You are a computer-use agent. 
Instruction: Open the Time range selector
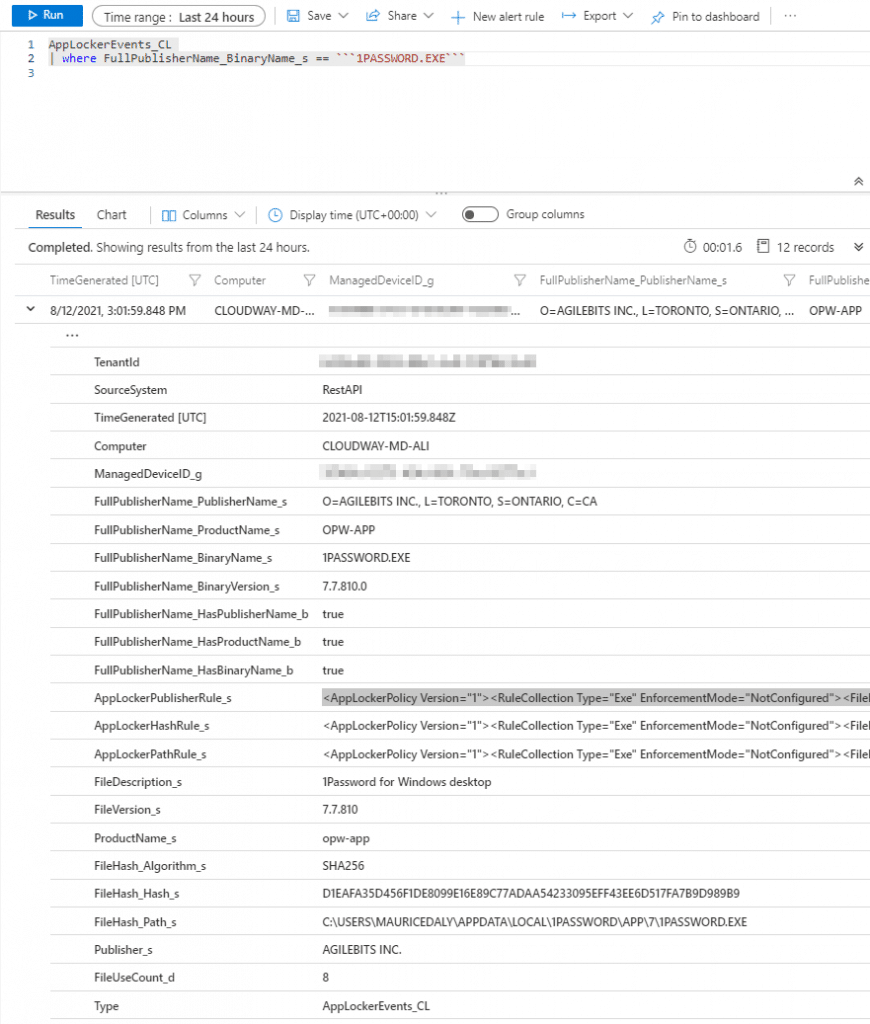(178, 16)
